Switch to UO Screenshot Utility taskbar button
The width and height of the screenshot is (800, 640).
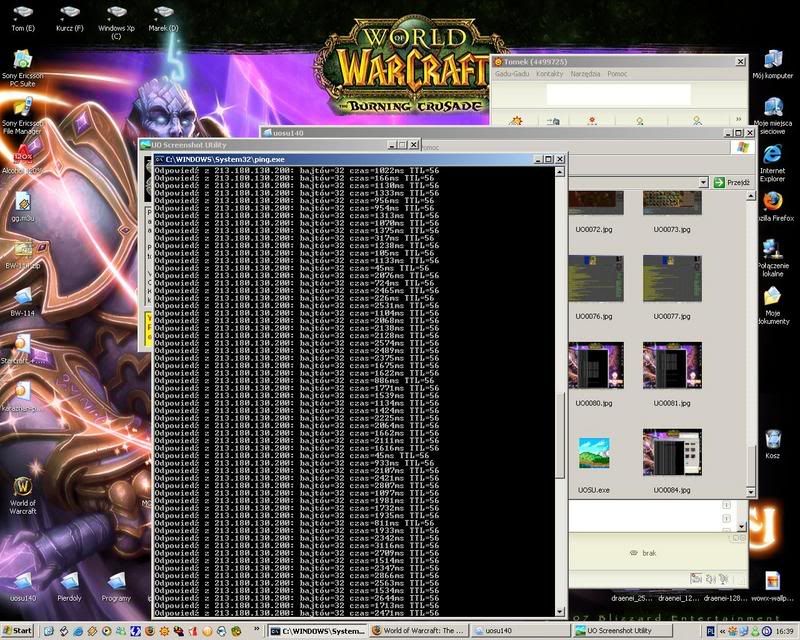pos(621,631)
